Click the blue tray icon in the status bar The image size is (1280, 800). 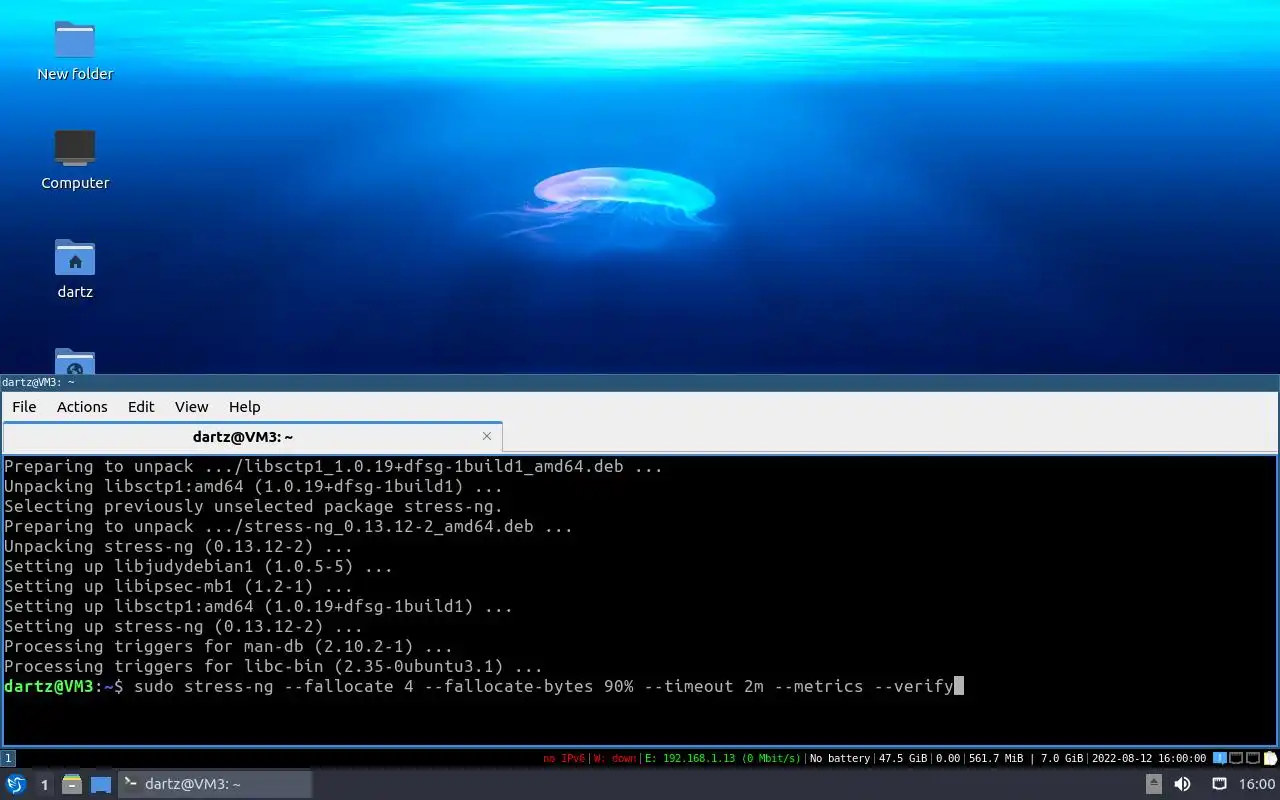pos(1219,758)
